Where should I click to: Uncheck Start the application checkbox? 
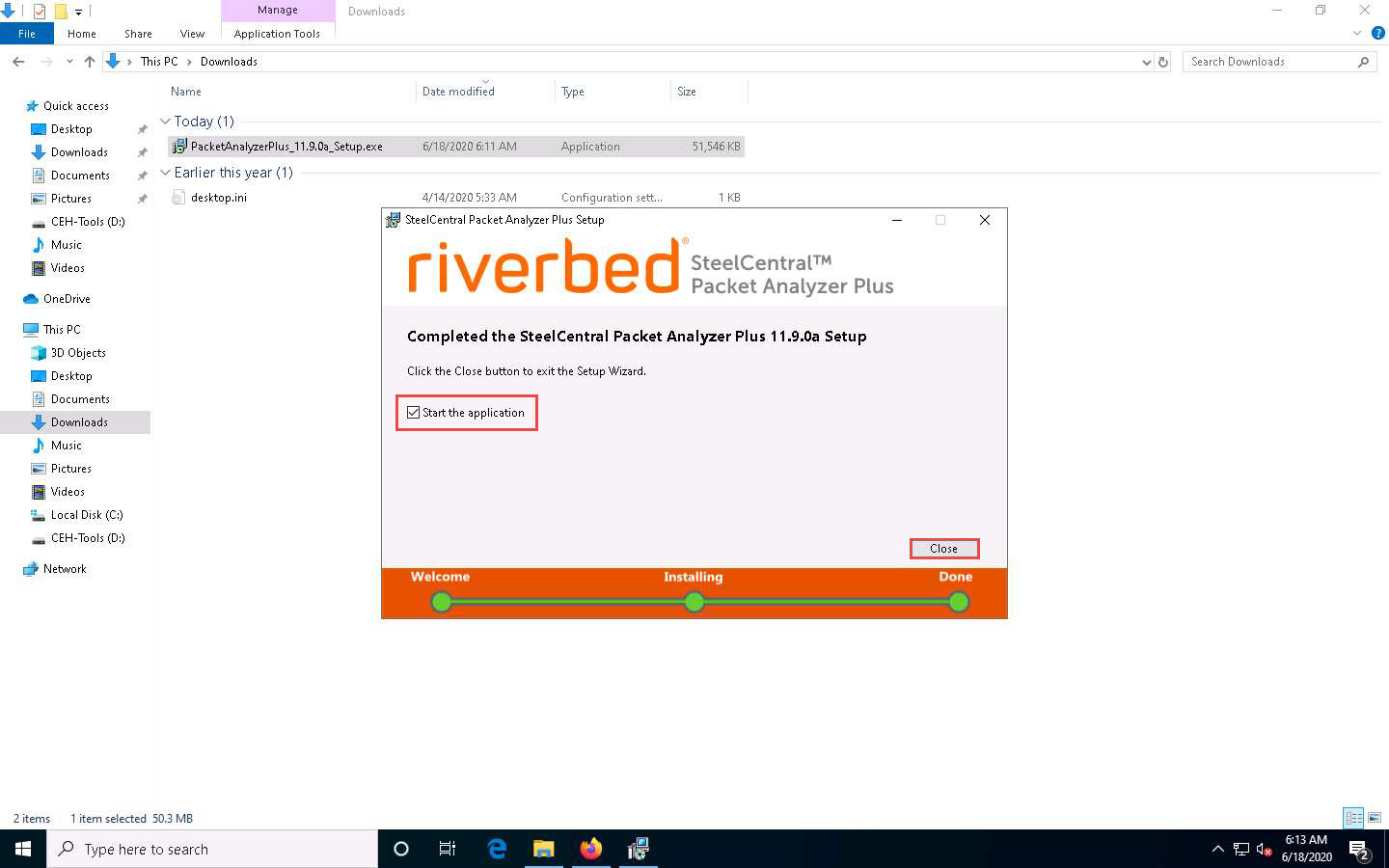[x=413, y=413]
